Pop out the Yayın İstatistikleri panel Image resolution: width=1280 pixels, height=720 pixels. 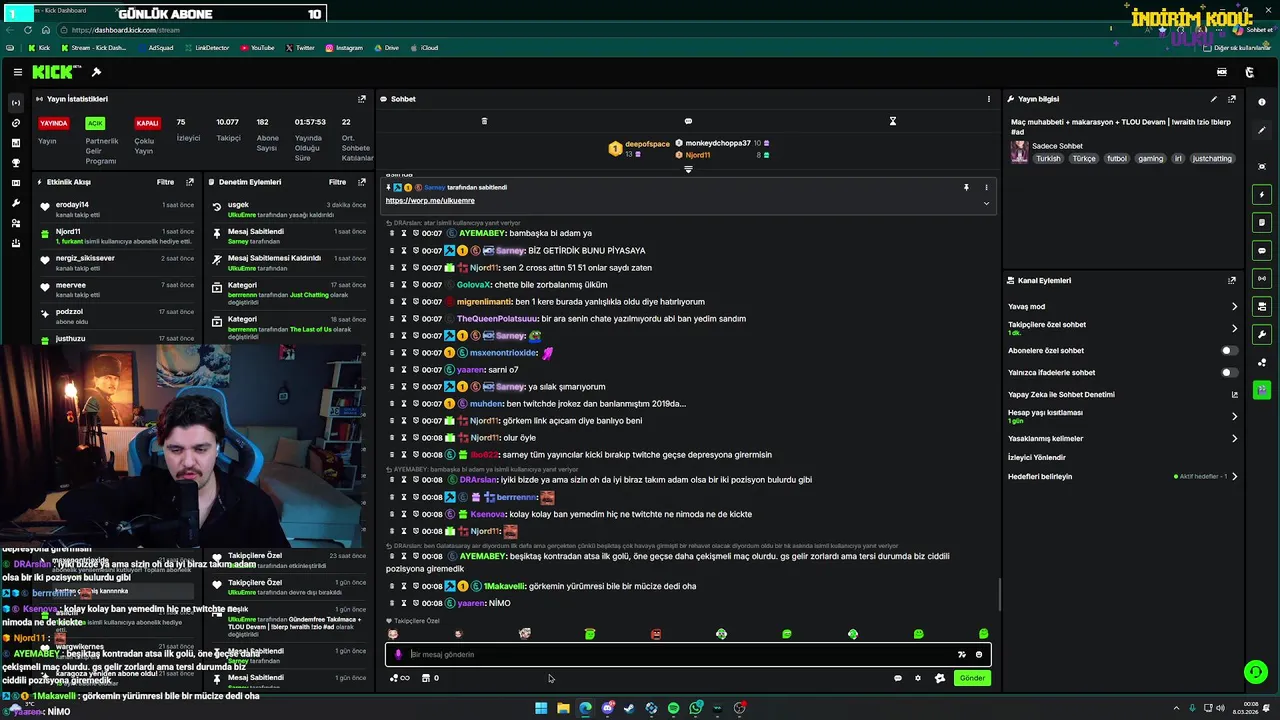click(362, 99)
